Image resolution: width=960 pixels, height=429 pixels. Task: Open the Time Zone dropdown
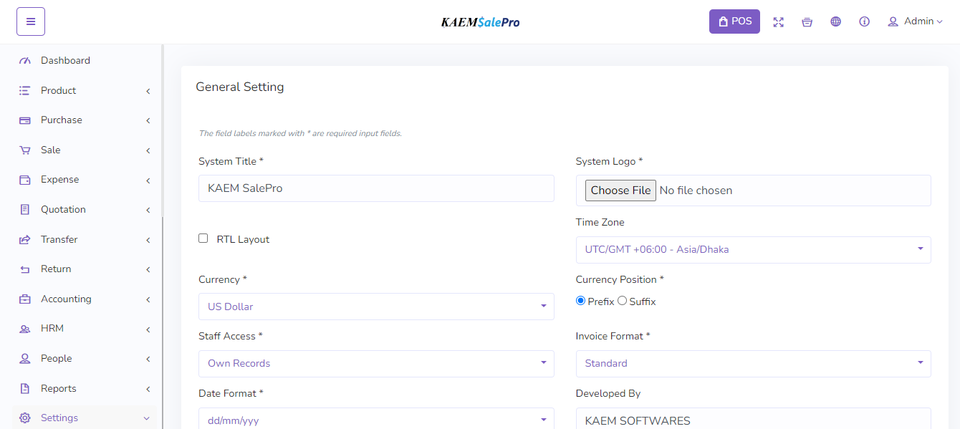[753, 249]
